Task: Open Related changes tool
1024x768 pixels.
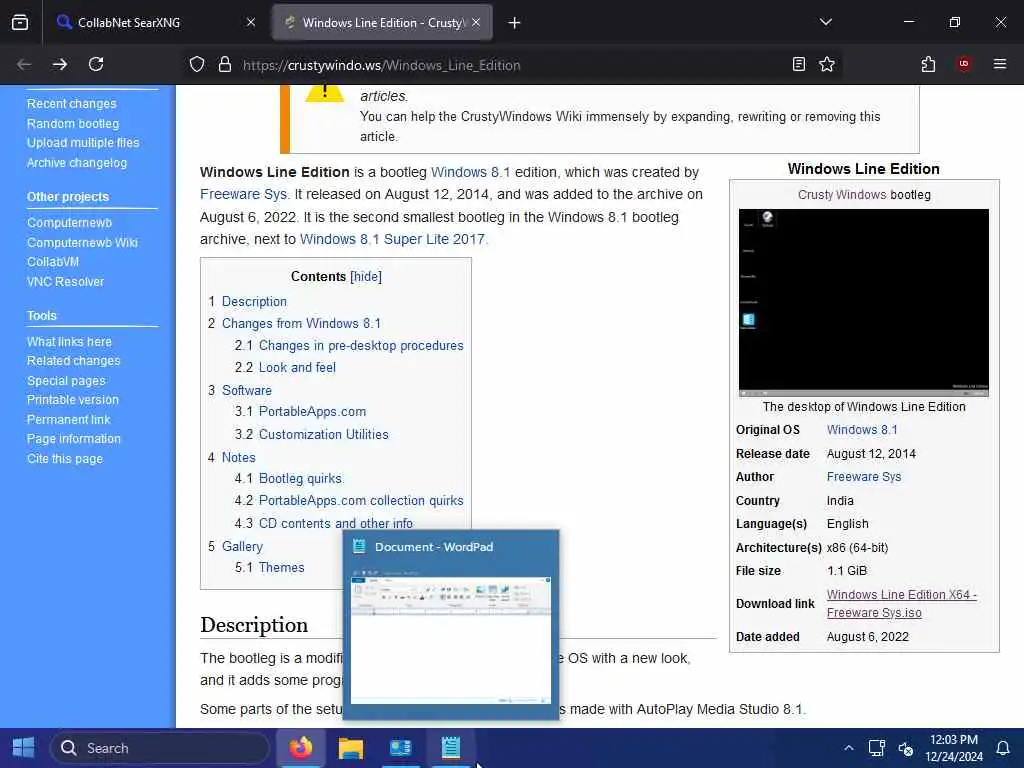Action: (x=74, y=360)
